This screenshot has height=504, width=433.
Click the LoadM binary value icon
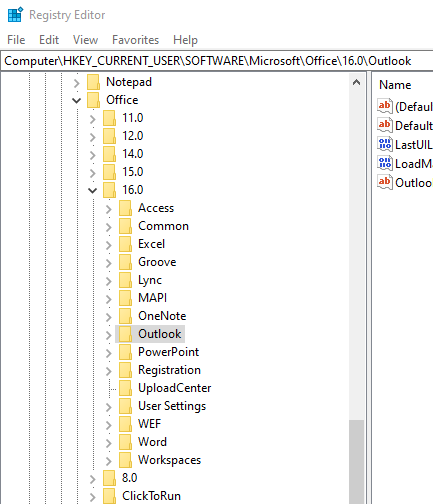tap(385, 163)
